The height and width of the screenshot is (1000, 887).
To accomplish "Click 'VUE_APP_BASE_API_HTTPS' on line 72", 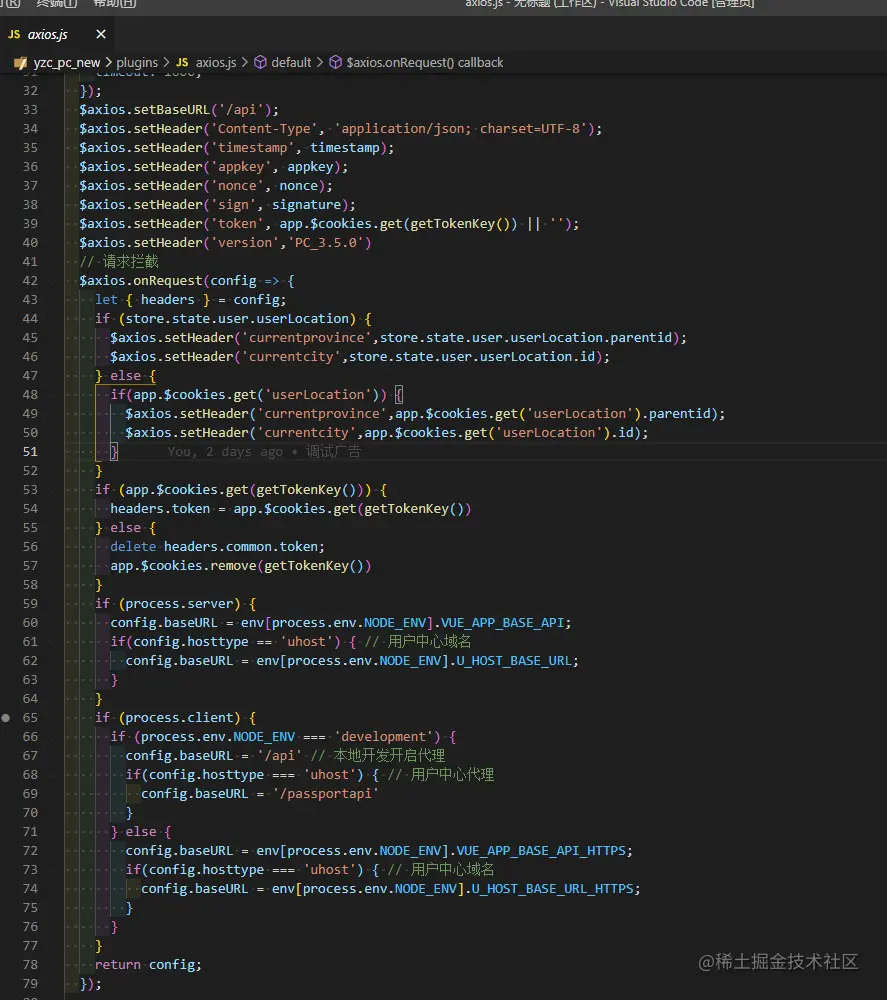I will pos(541,851).
